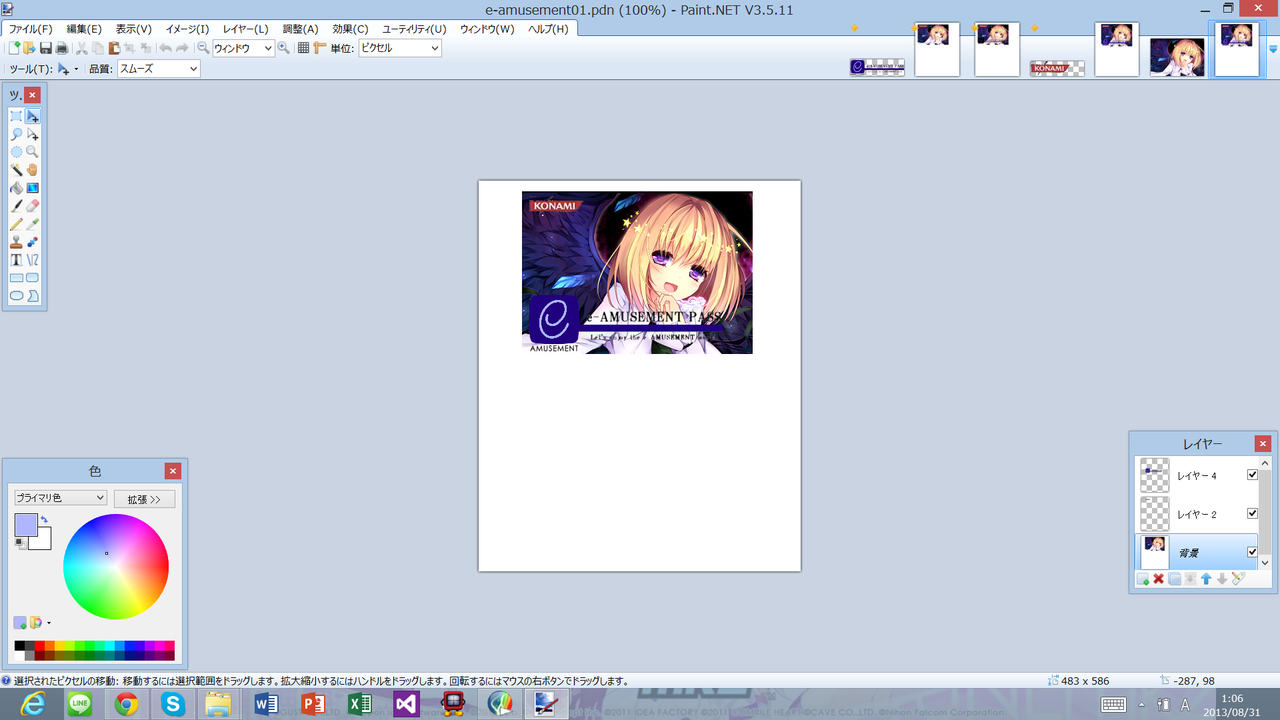Open the プライマリ色 dropdown

(60, 498)
